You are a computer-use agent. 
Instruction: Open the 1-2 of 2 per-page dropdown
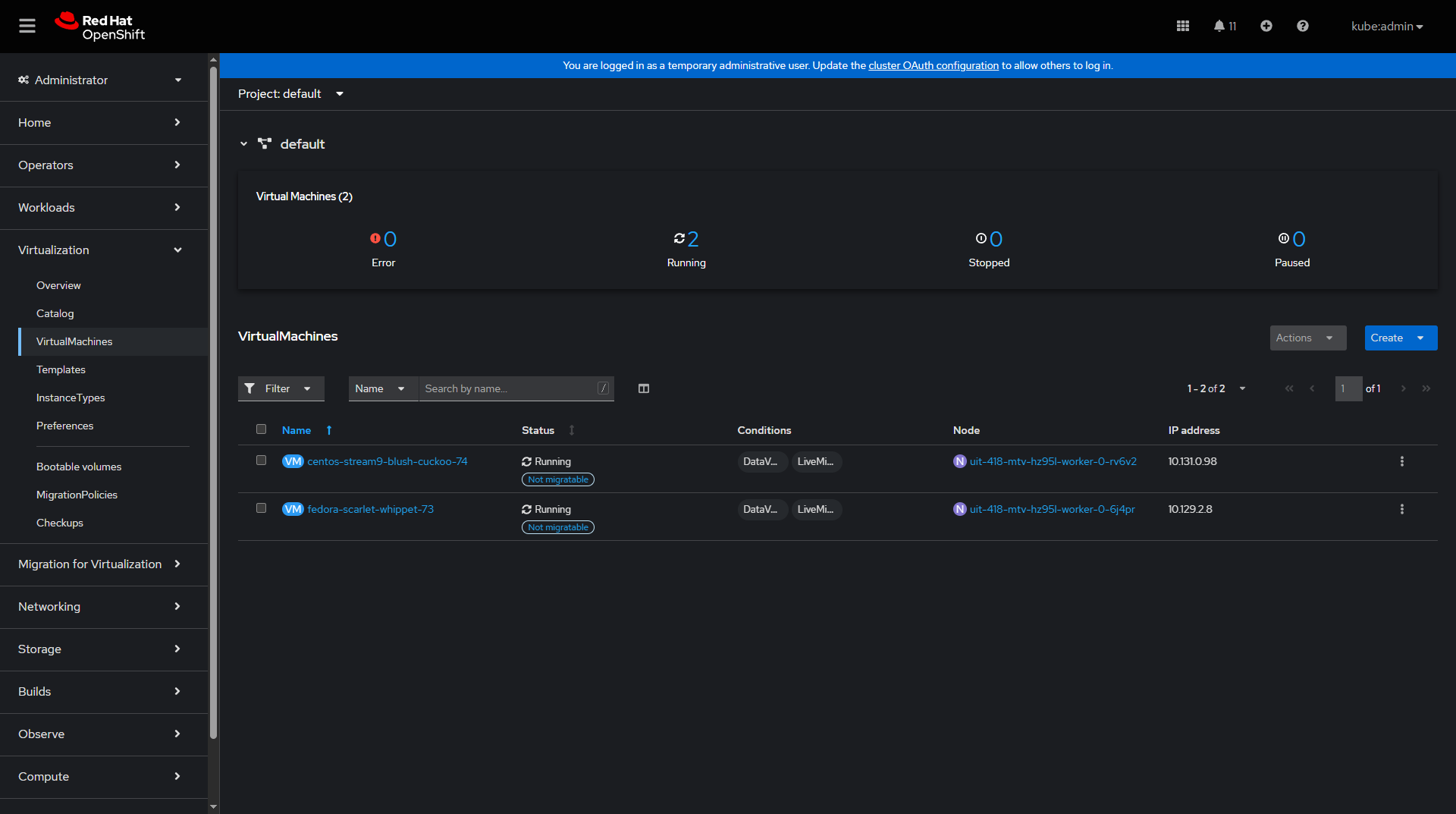(1217, 388)
